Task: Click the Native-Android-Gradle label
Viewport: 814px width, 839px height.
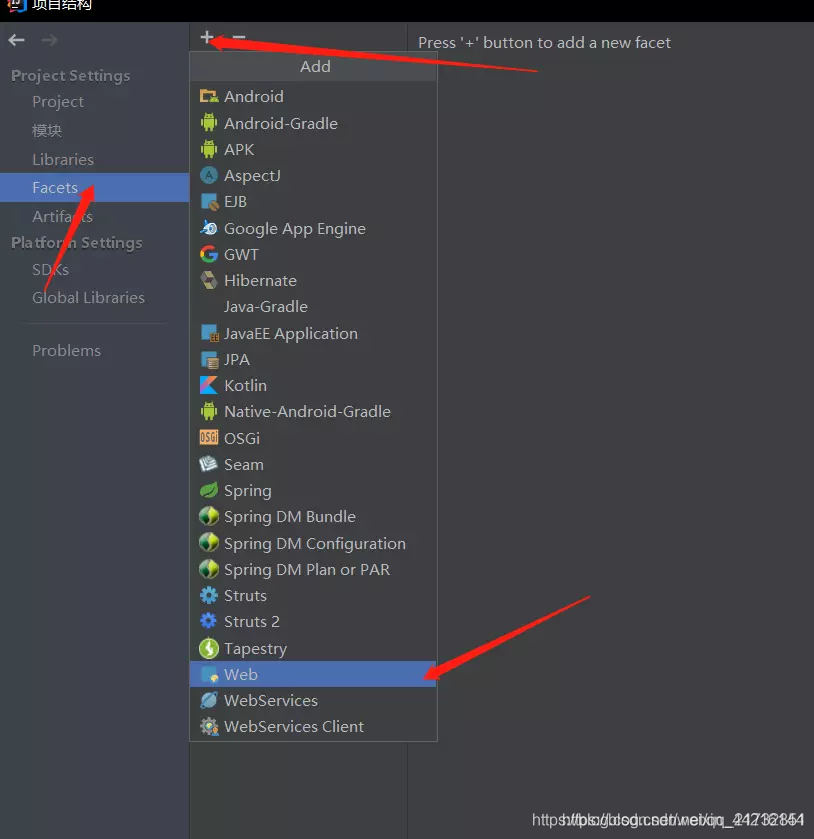Action: (307, 411)
